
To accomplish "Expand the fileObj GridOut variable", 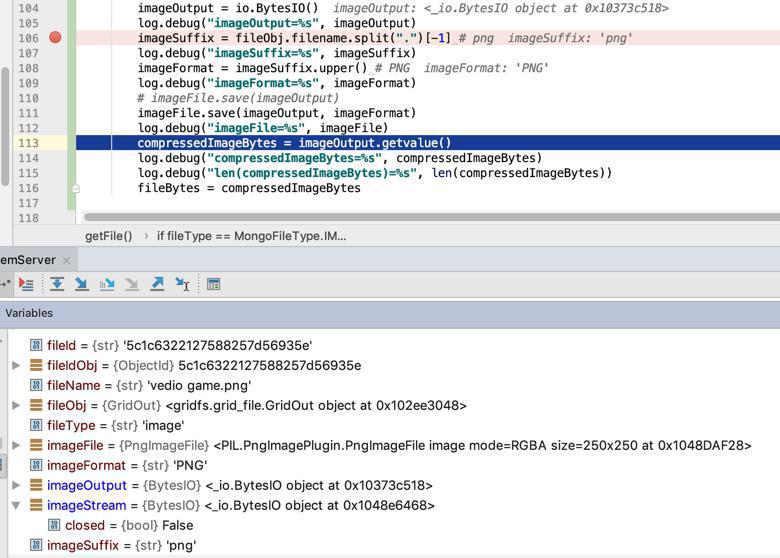I will pyautogui.click(x=16, y=405).
